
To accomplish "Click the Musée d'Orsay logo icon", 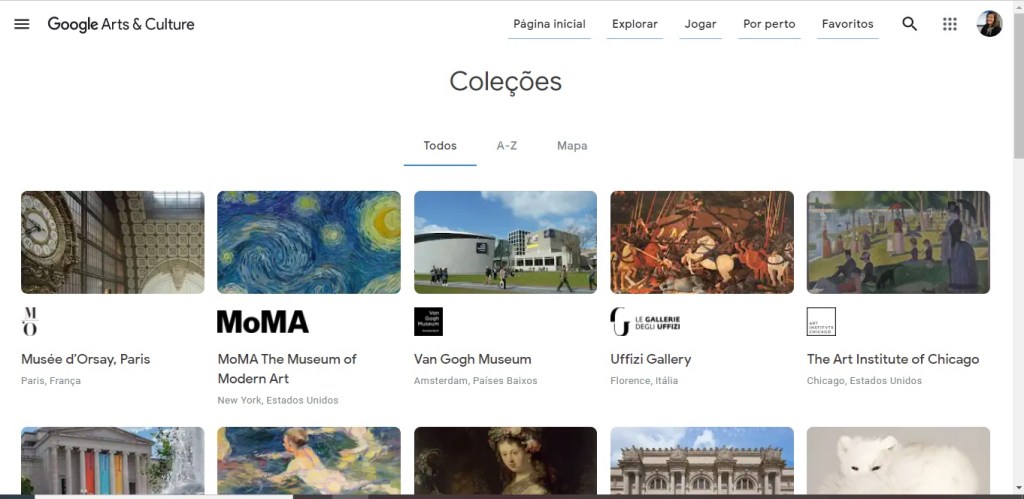I will (30, 321).
